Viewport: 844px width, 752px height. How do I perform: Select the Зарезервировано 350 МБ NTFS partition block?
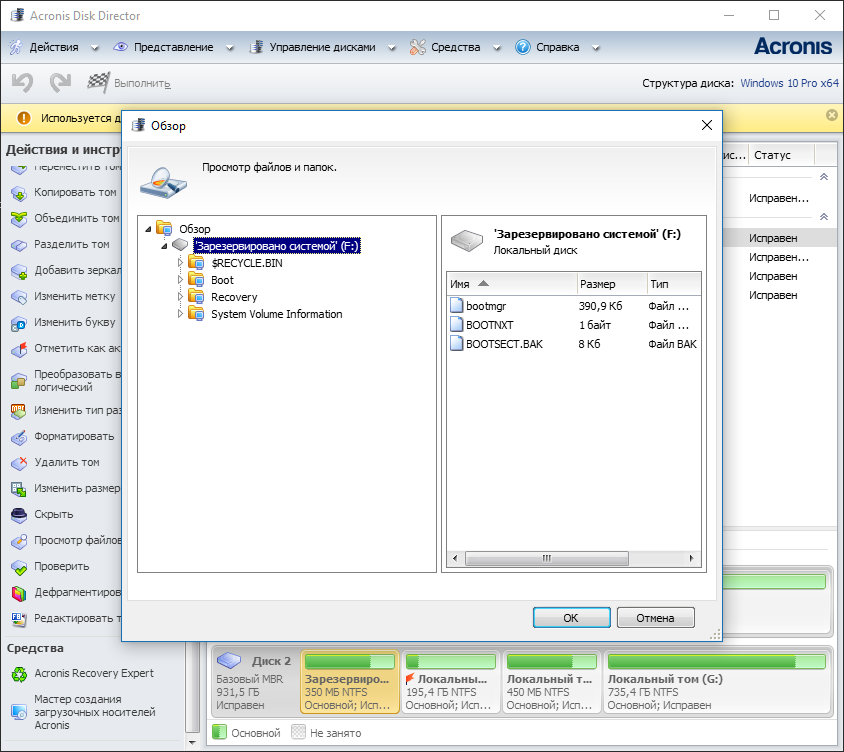(350, 681)
